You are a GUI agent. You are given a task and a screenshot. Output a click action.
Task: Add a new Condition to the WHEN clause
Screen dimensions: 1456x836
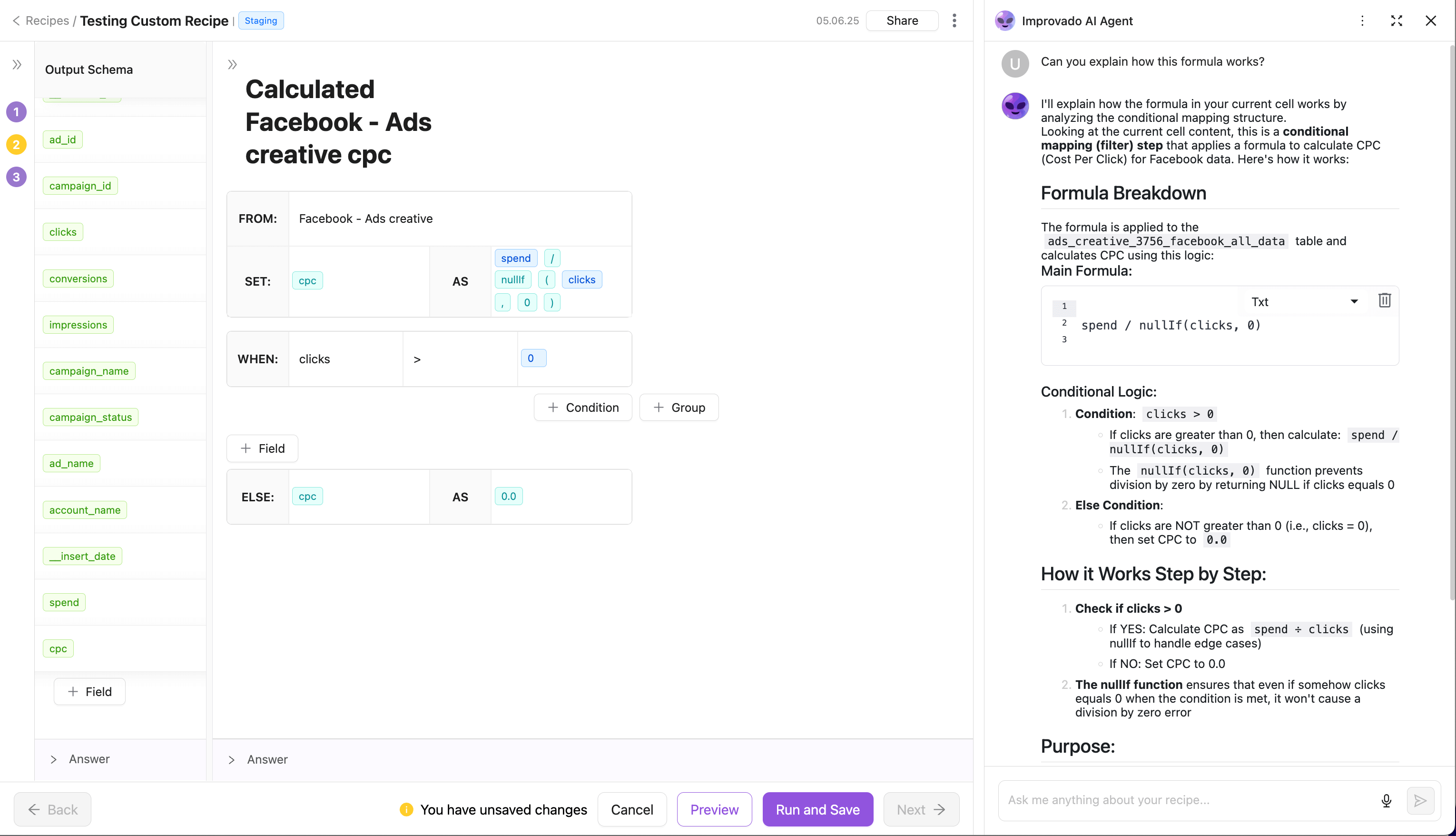click(x=583, y=408)
